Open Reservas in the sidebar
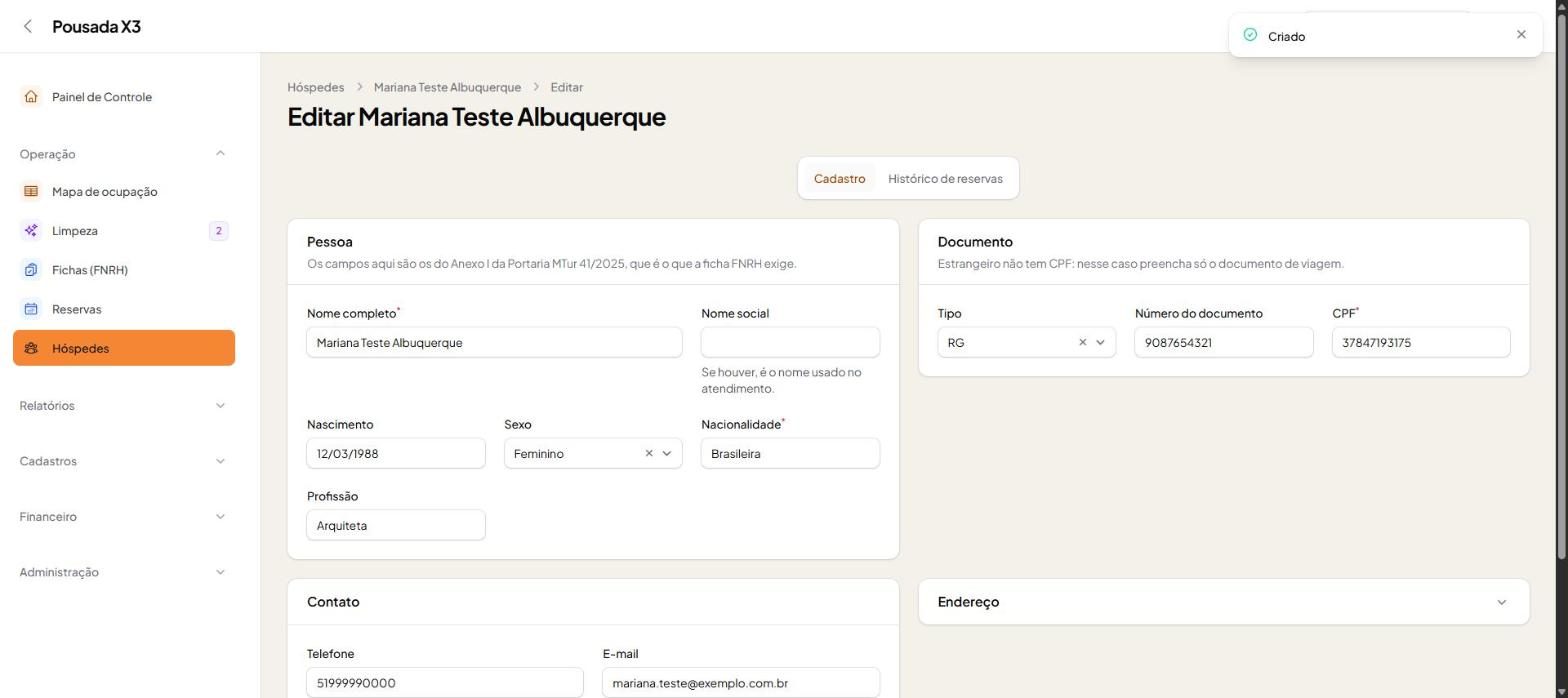 tap(124, 309)
